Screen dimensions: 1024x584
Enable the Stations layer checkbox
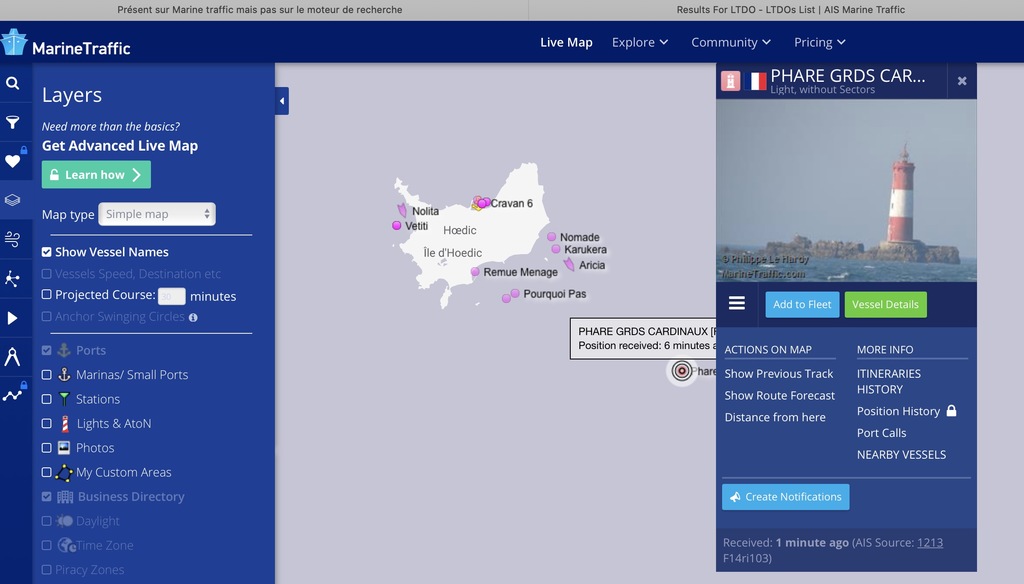(x=46, y=399)
